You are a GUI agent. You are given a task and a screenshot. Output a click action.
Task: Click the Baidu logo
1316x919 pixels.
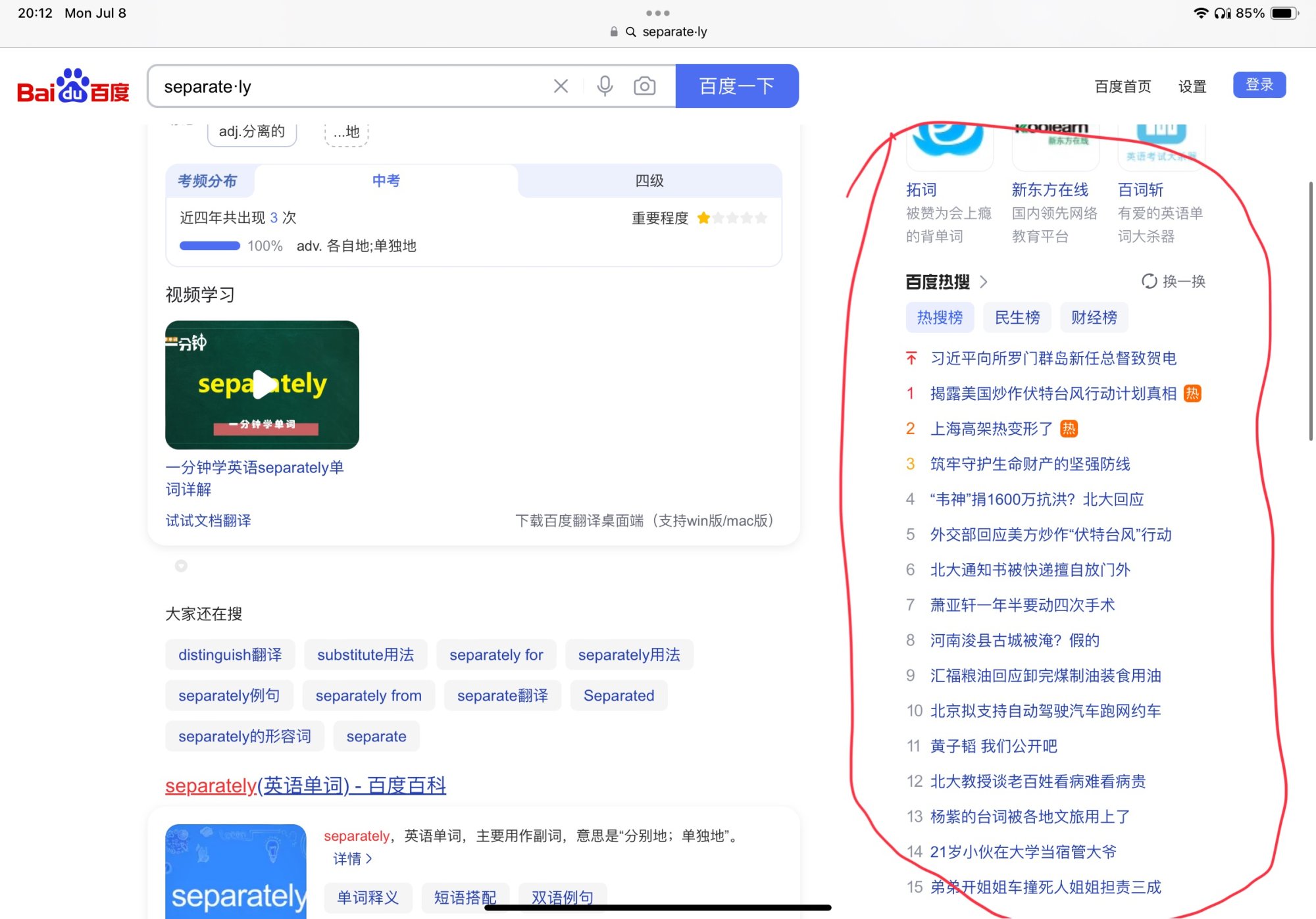pyautogui.click(x=73, y=86)
